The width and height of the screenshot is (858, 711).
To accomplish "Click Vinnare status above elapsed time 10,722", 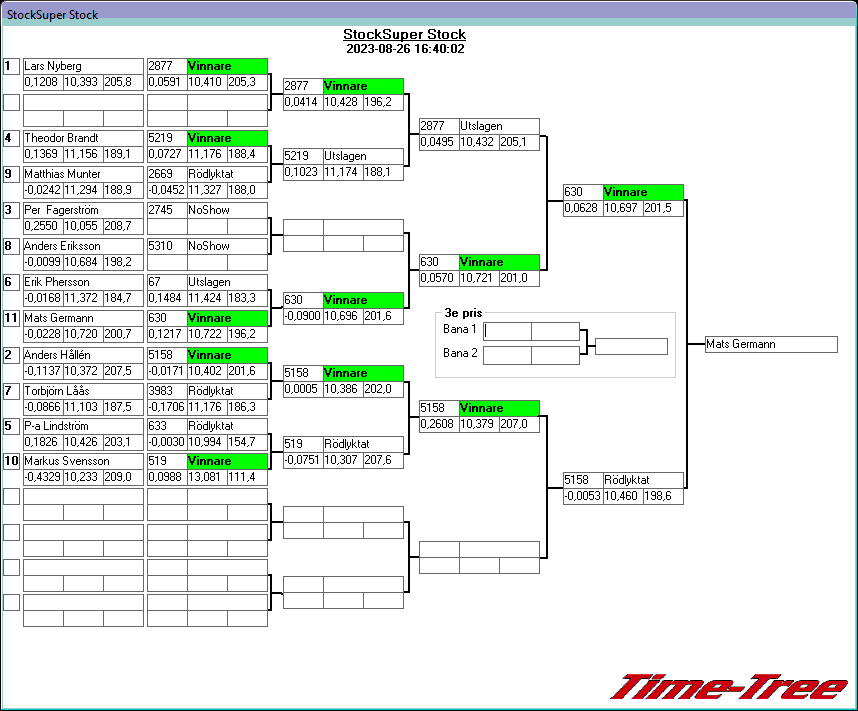I will 227,319.
